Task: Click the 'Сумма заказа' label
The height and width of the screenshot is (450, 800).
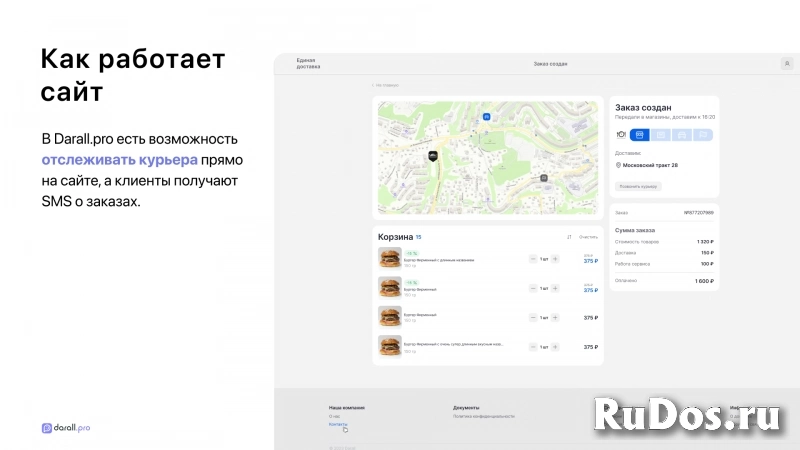Action: 635,230
